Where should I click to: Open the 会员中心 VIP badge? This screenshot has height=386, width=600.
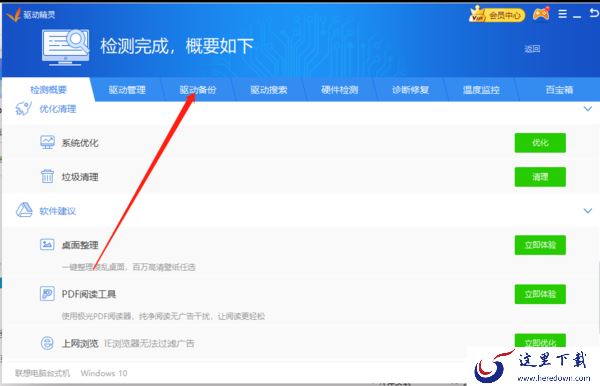tap(497, 15)
